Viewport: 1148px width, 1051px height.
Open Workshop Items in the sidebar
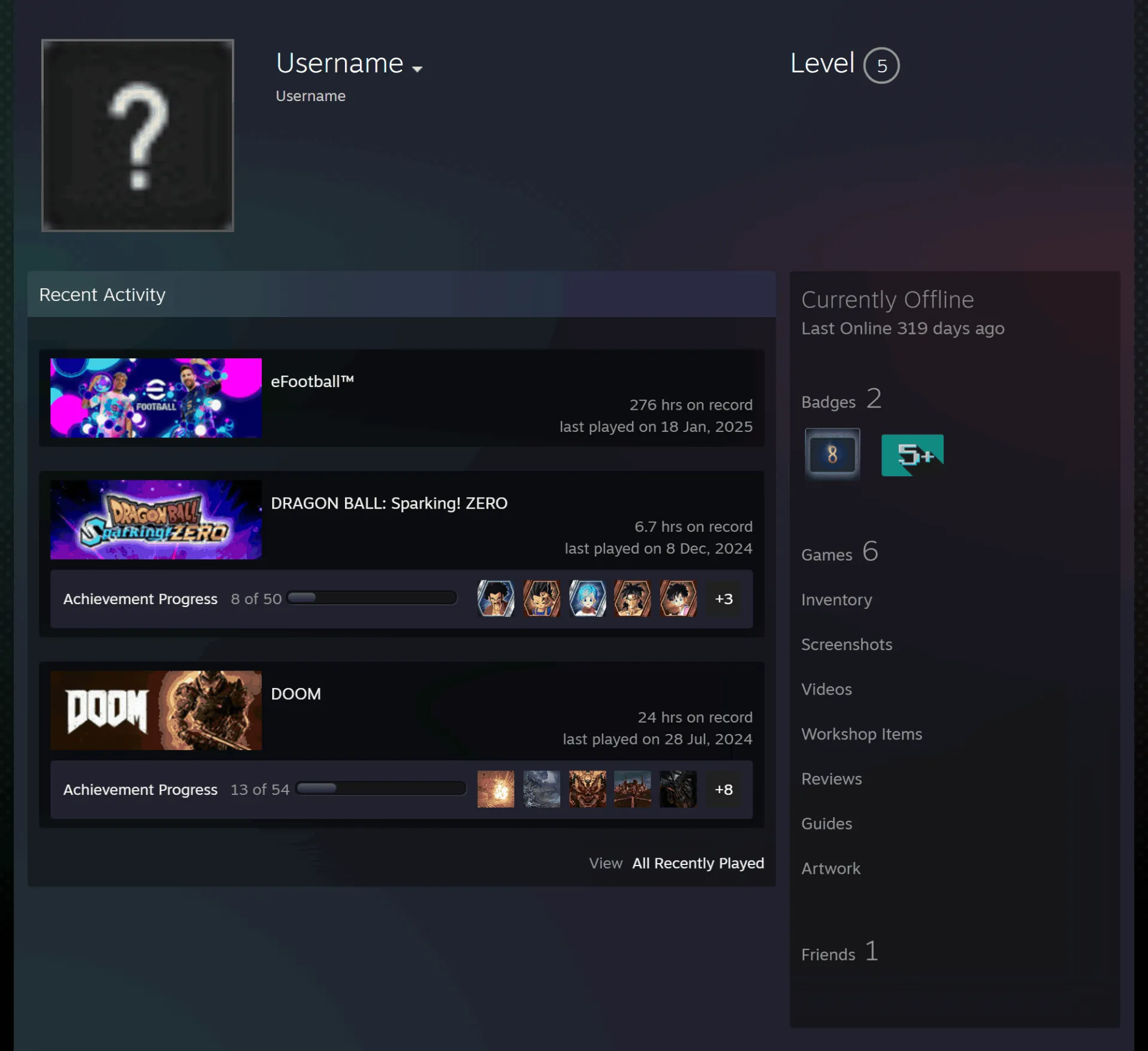pos(862,735)
